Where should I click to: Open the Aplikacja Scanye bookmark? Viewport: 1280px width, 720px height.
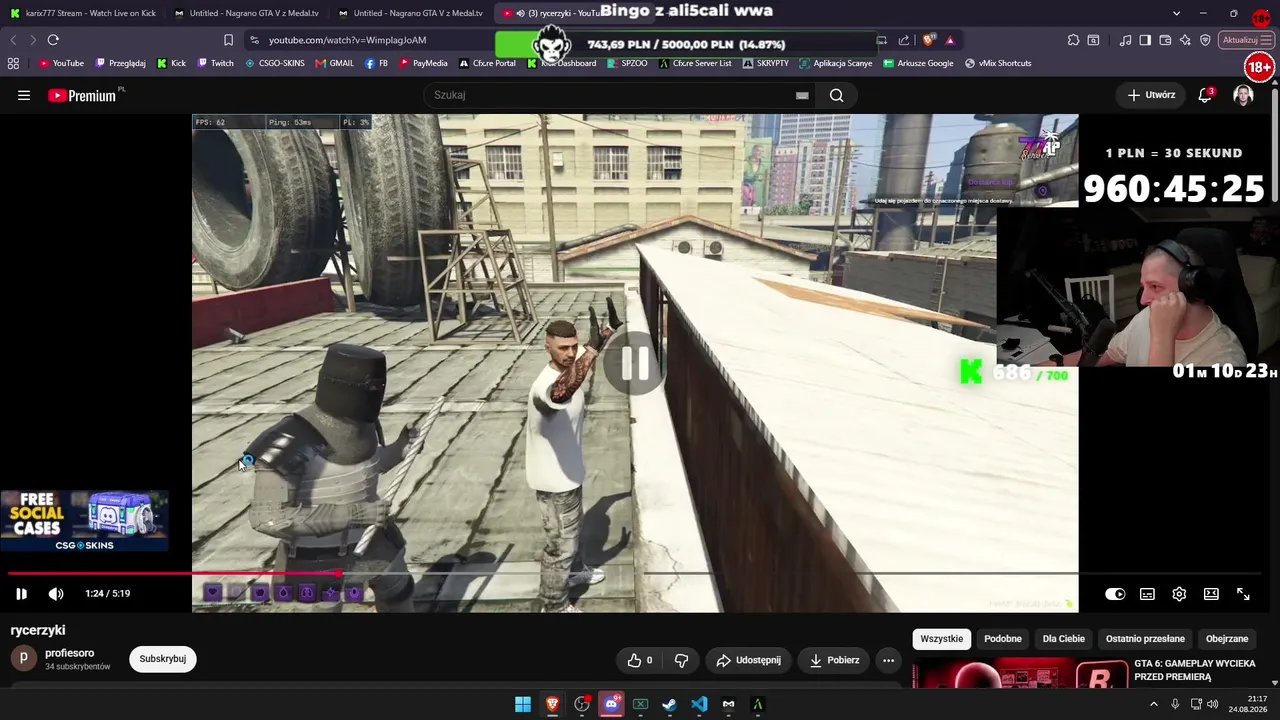pos(835,63)
